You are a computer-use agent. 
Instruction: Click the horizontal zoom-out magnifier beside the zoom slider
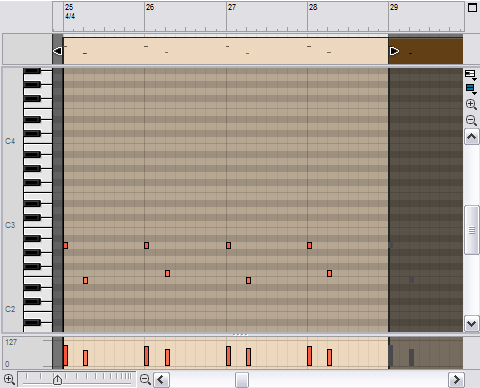pyautogui.click(x=145, y=379)
